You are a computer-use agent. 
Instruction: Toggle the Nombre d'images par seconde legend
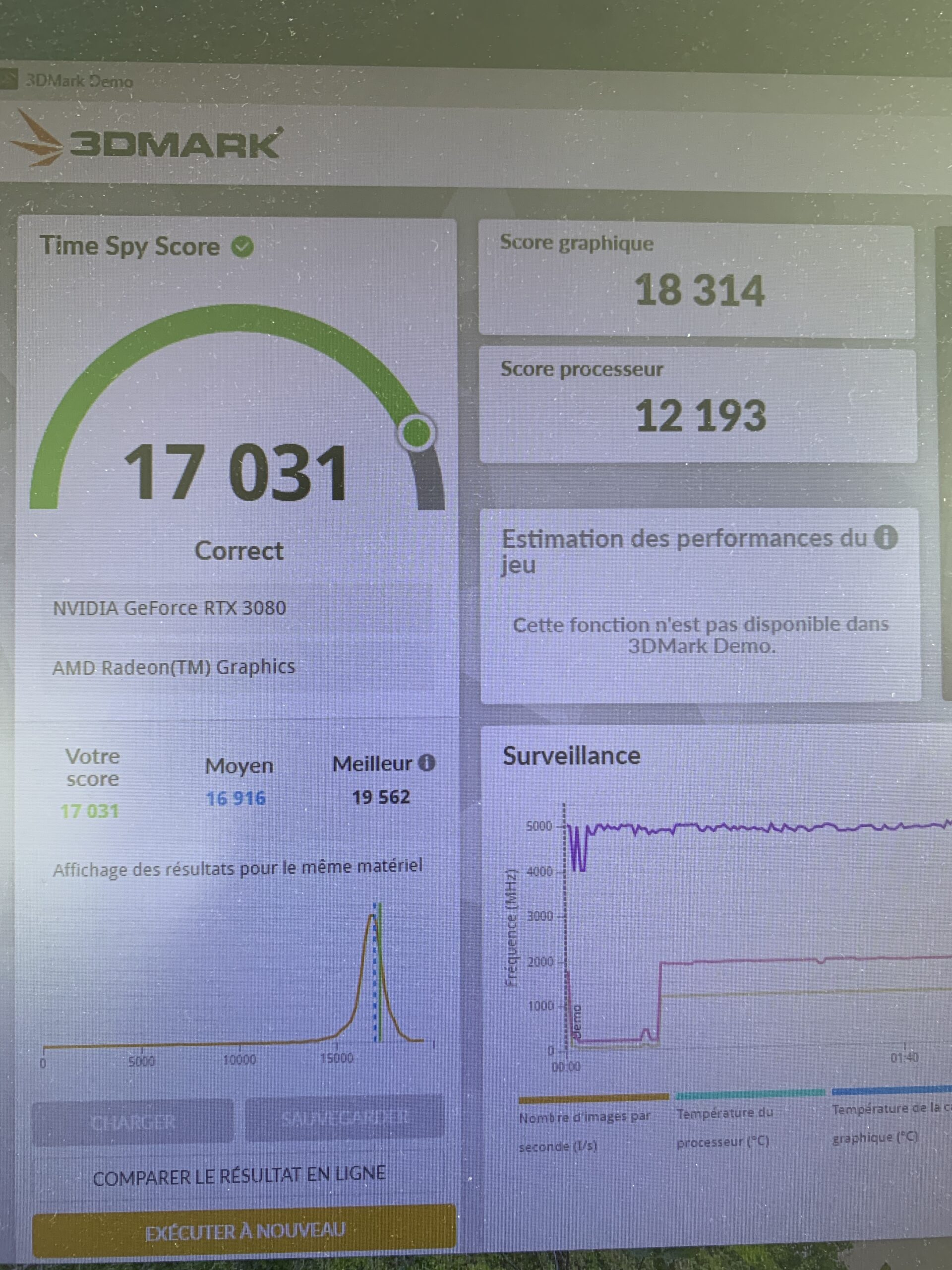[585, 1131]
